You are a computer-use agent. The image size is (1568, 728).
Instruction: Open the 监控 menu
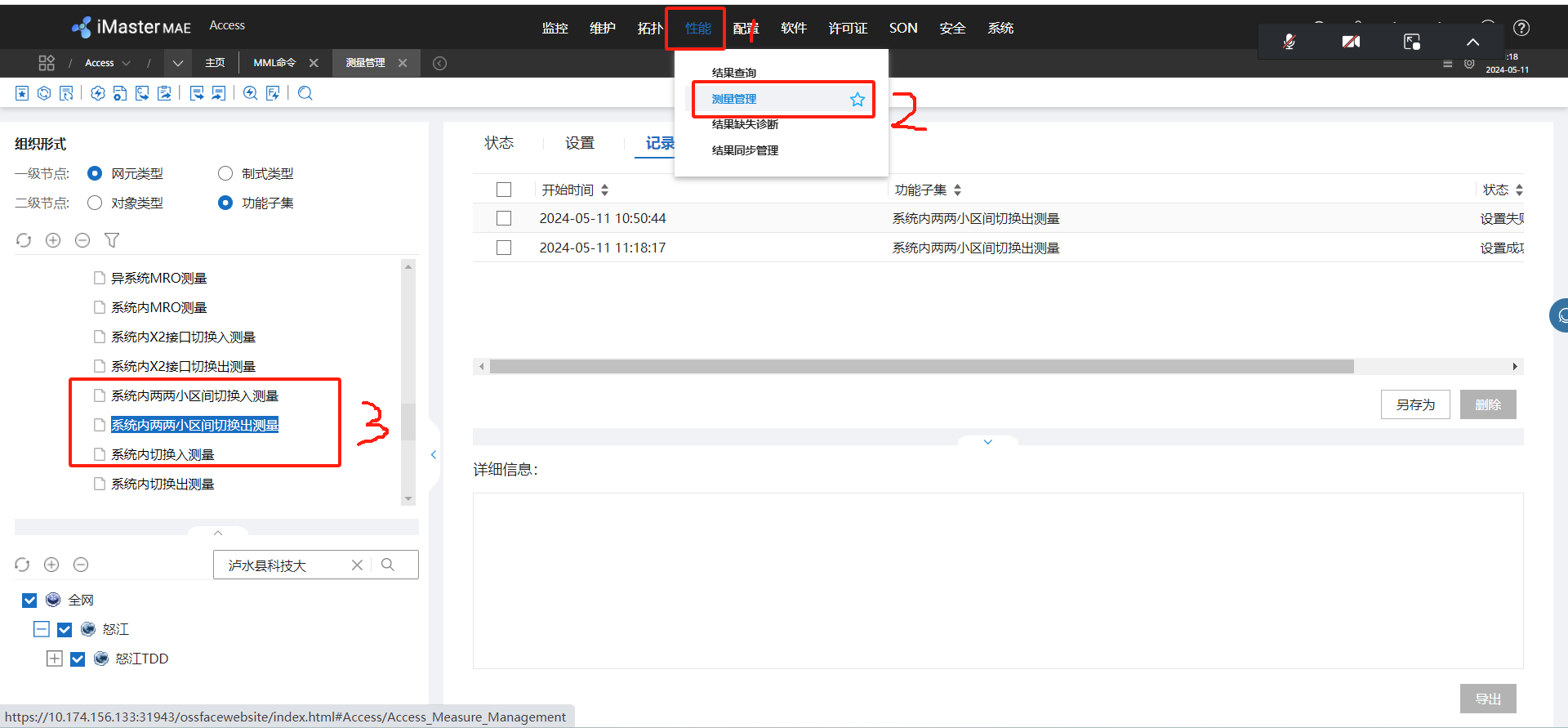(555, 28)
